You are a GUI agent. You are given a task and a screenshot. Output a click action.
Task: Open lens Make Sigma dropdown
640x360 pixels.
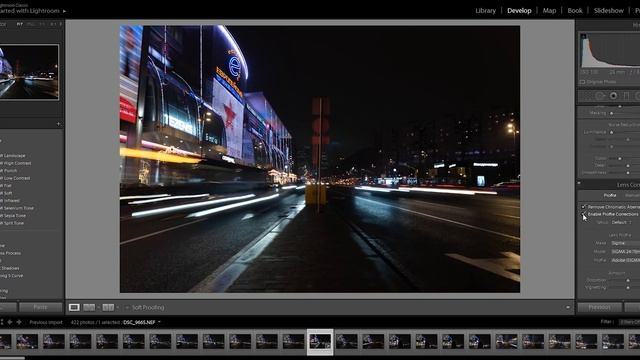click(x=625, y=243)
